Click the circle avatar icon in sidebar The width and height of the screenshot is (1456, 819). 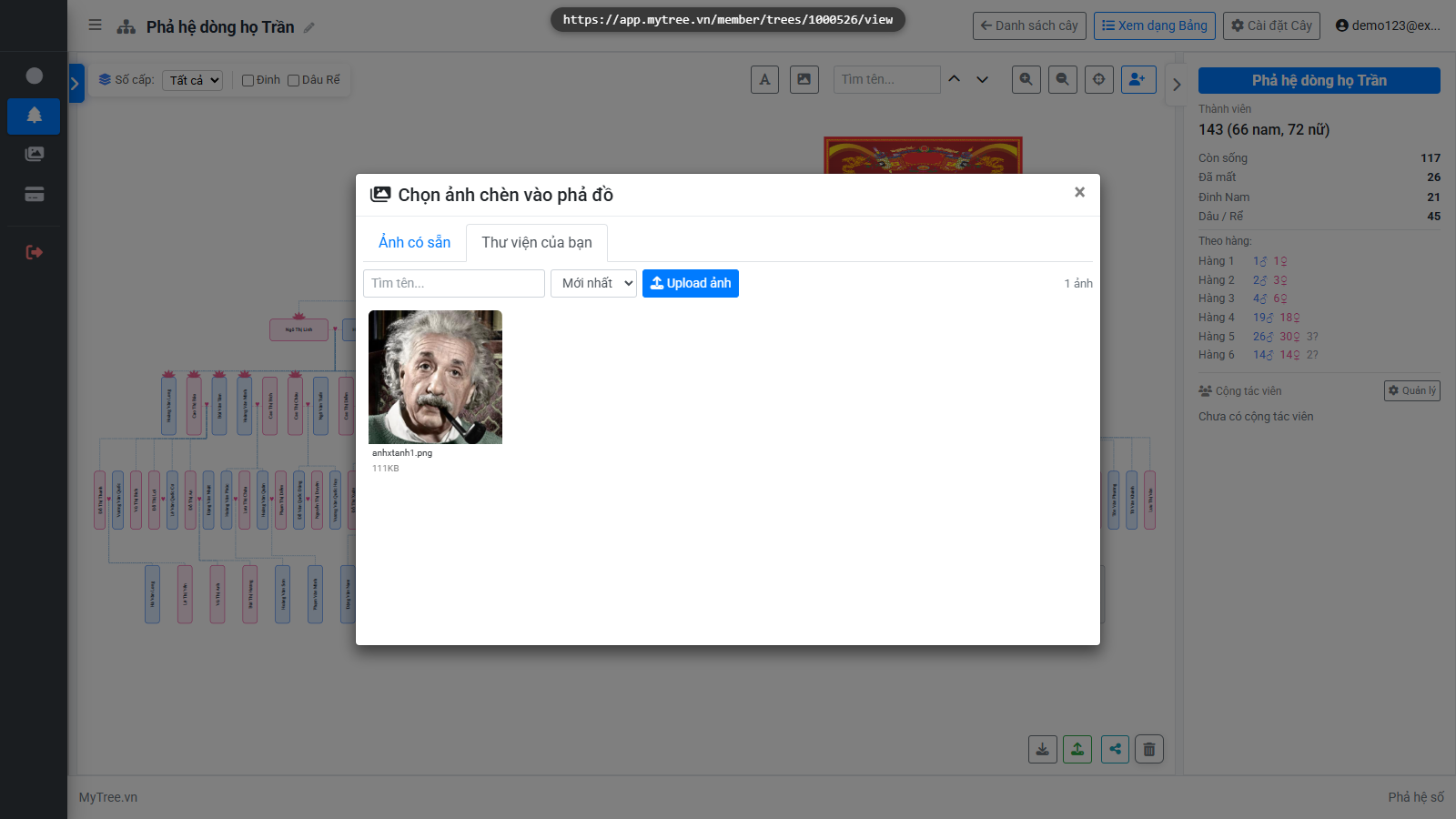click(35, 76)
